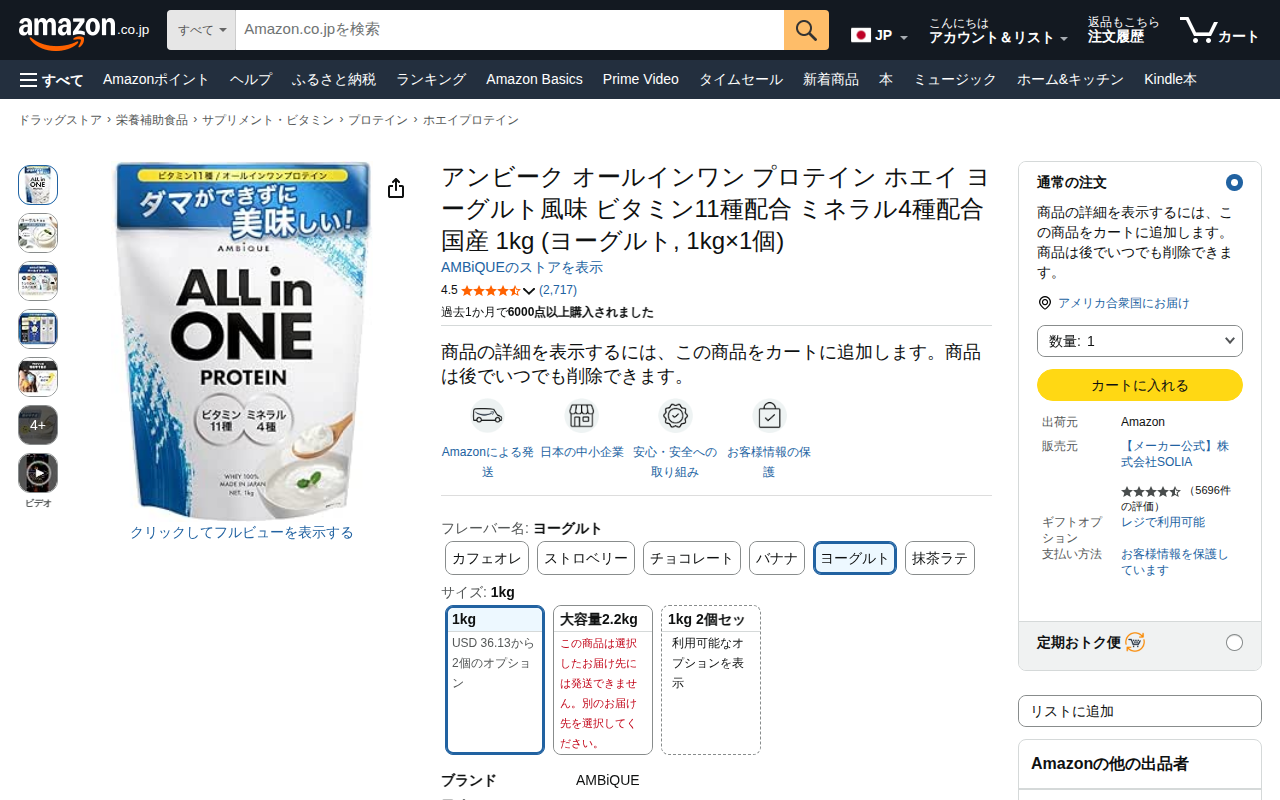This screenshot has width=1280, height=800.
Task: Open the ふるさと納税 nav item
Action: click(x=334, y=80)
